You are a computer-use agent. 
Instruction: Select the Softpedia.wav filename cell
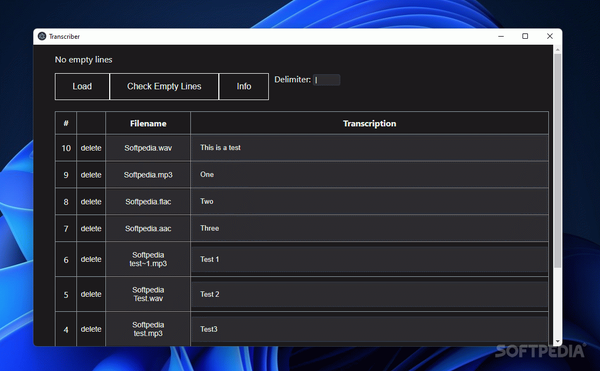pos(148,148)
